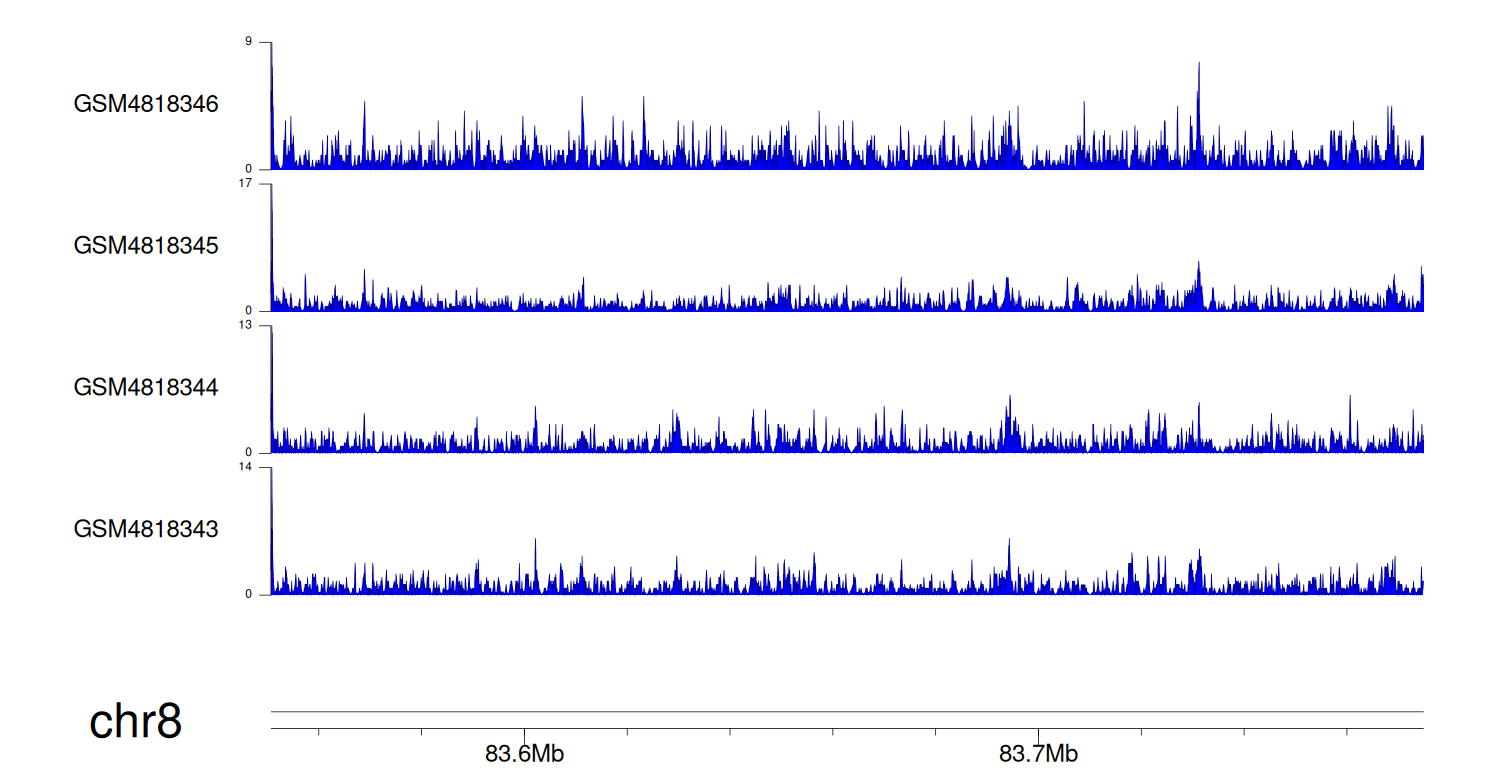The image size is (1500, 780).
Task: Select the zero baseline label of GSM4818345
Action: coord(263,310)
